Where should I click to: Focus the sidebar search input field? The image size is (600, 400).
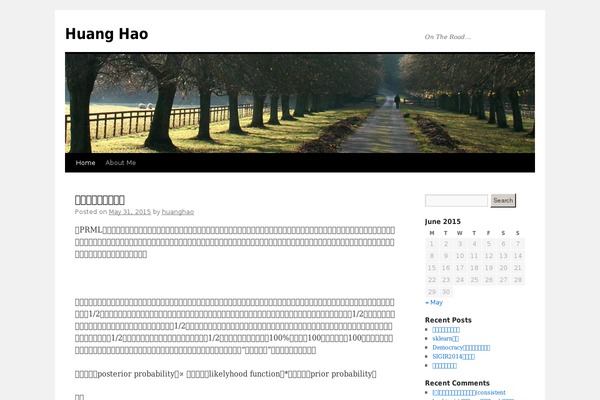pos(456,201)
